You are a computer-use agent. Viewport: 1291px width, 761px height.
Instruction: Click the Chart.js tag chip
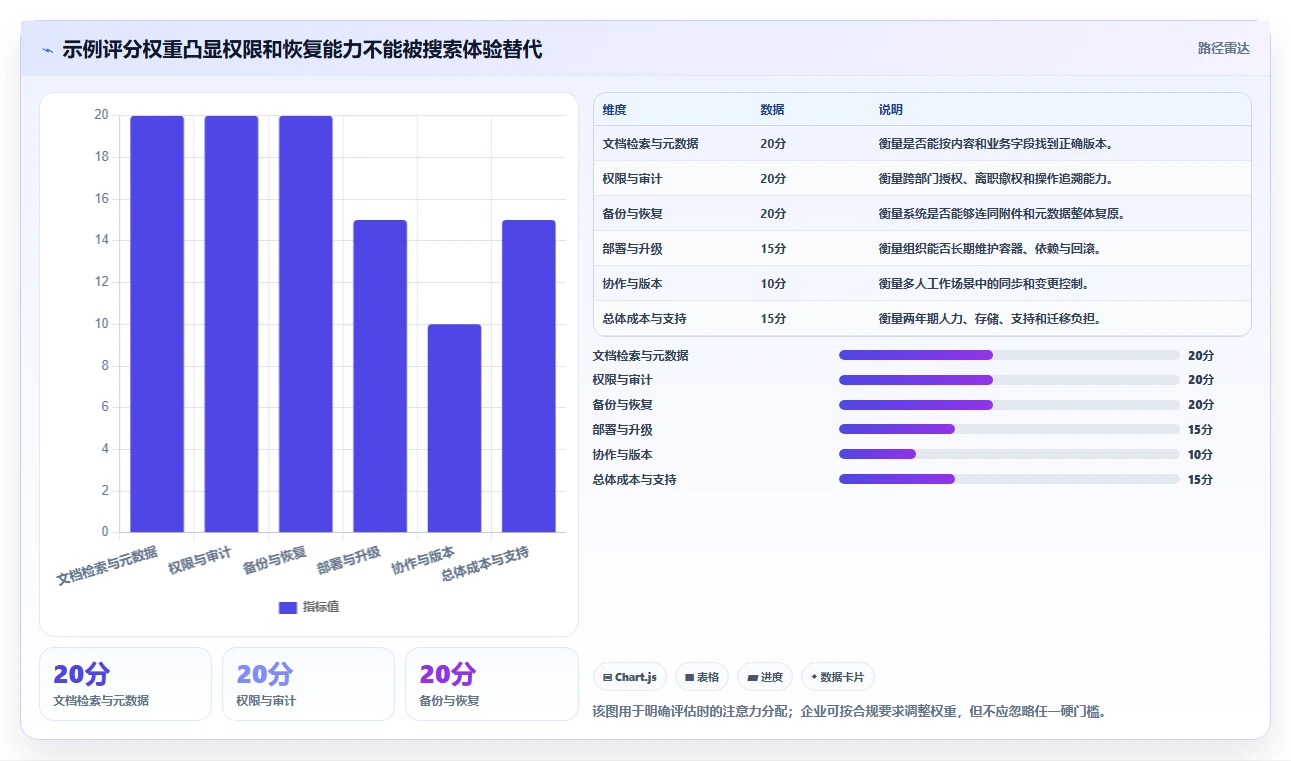point(630,677)
